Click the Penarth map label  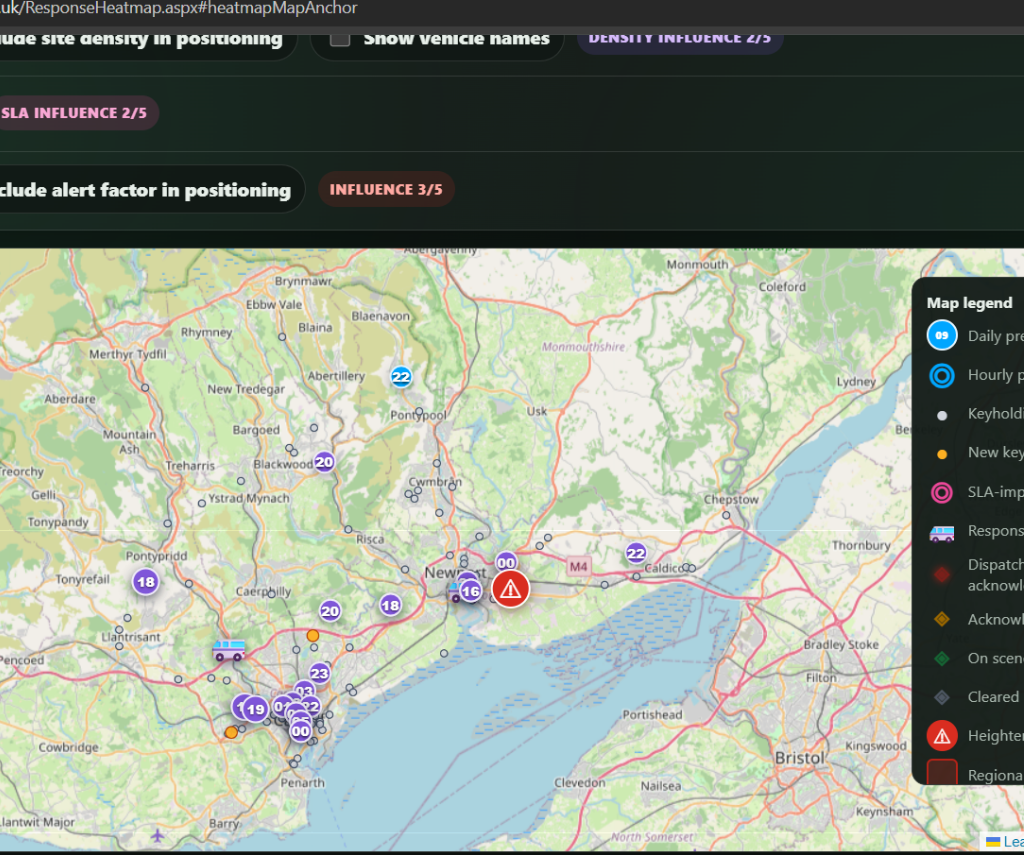pos(302,782)
